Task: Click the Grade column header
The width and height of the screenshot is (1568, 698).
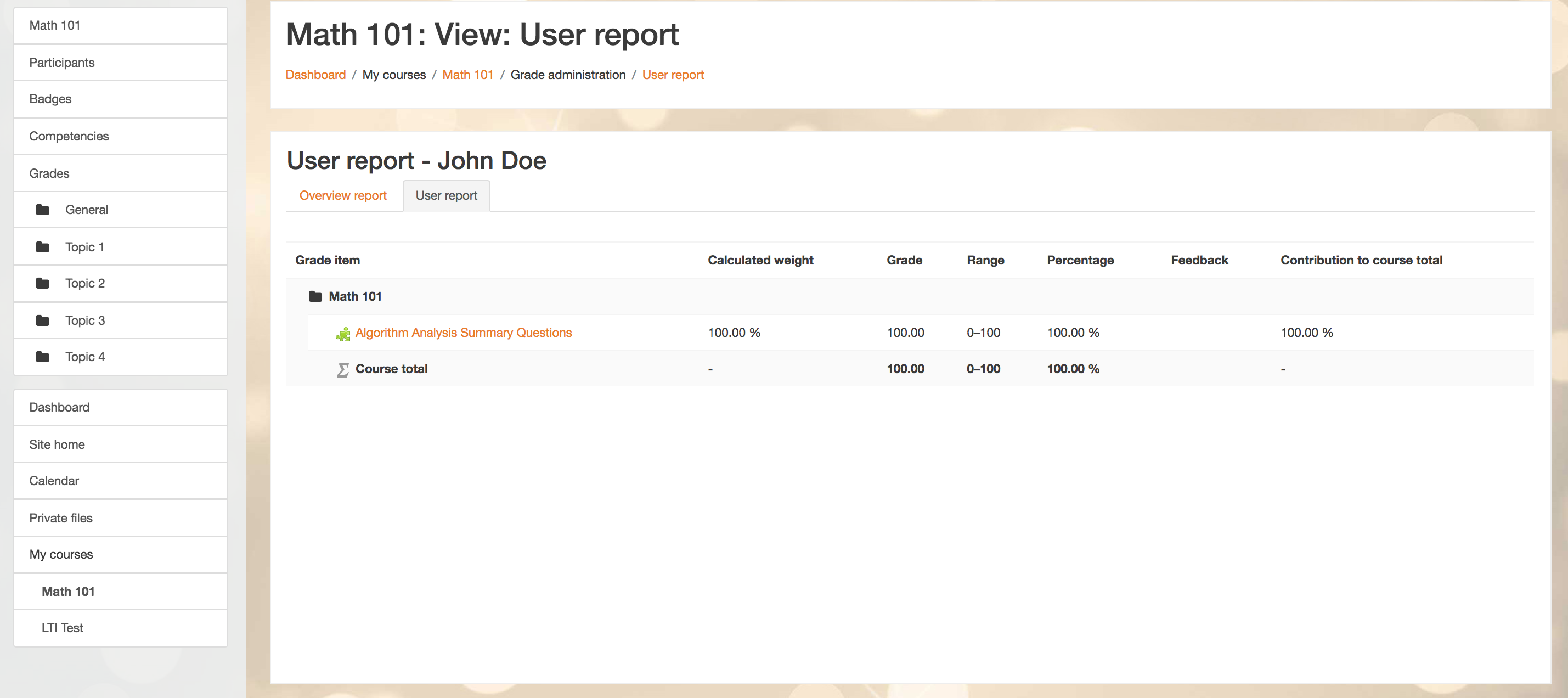Action: coord(904,260)
